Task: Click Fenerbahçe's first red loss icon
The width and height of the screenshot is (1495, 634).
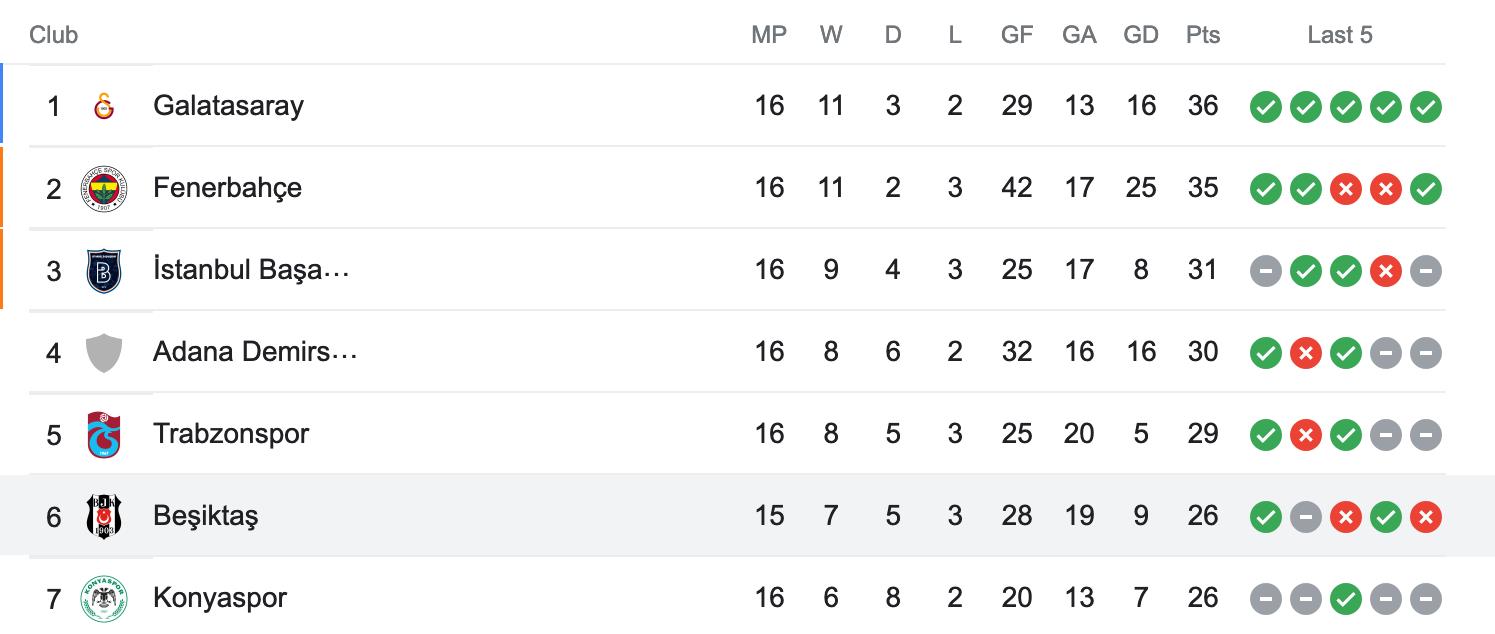Action: pyautogui.click(x=1346, y=188)
